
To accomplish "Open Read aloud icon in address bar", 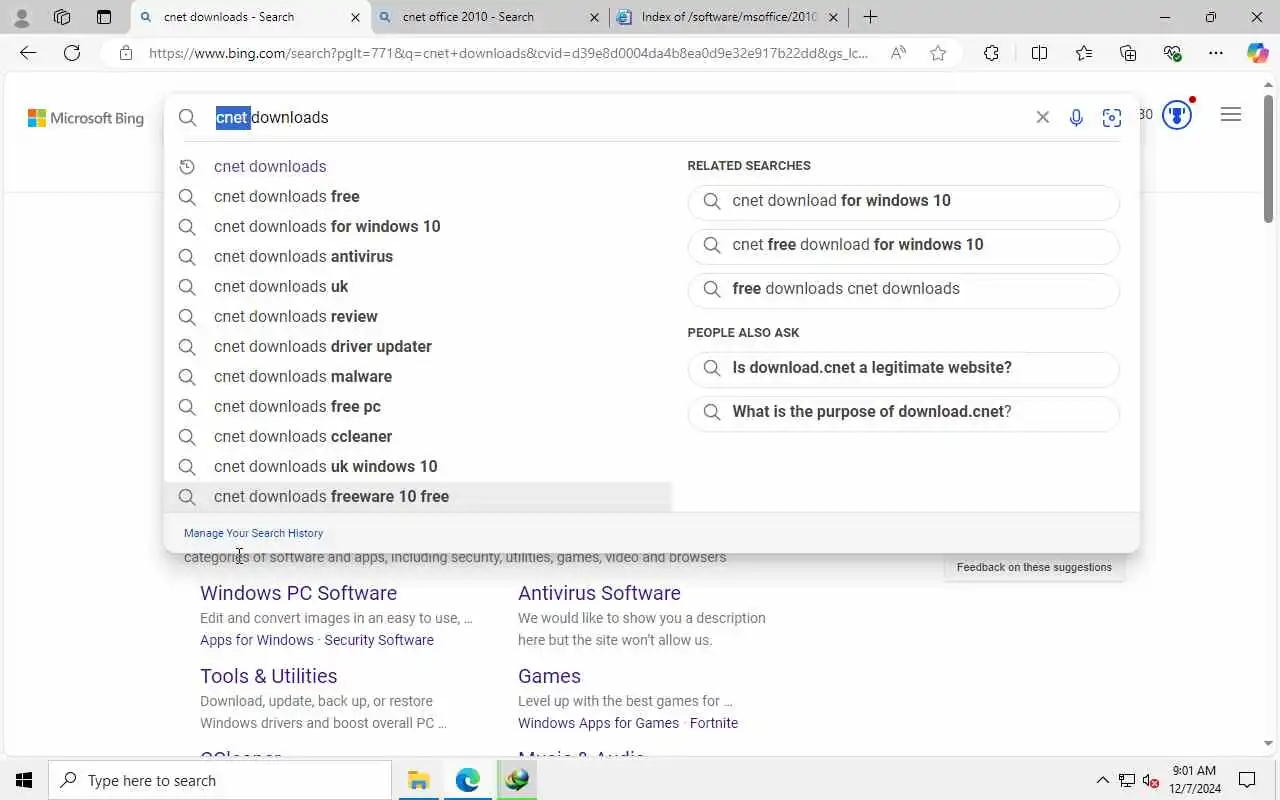I will [898, 53].
